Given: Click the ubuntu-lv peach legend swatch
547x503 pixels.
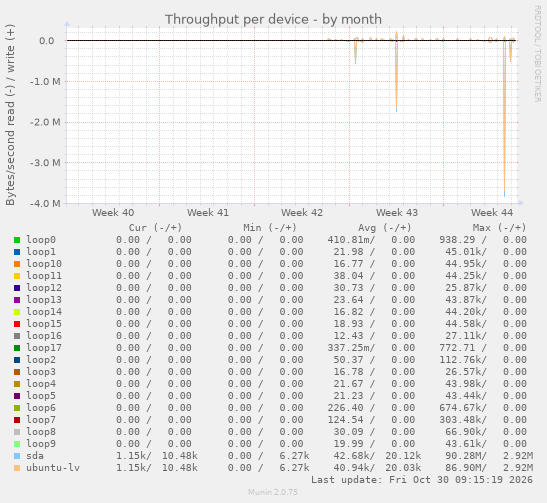Looking at the screenshot, I should 17,468.
